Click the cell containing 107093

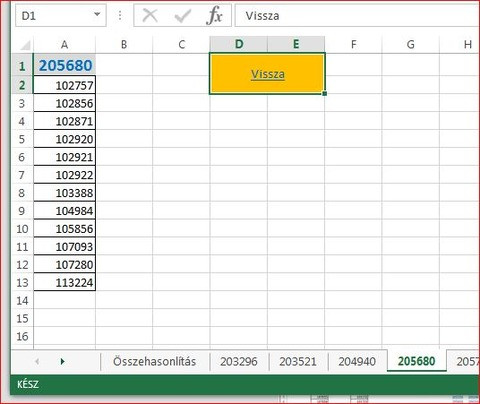[65, 247]
